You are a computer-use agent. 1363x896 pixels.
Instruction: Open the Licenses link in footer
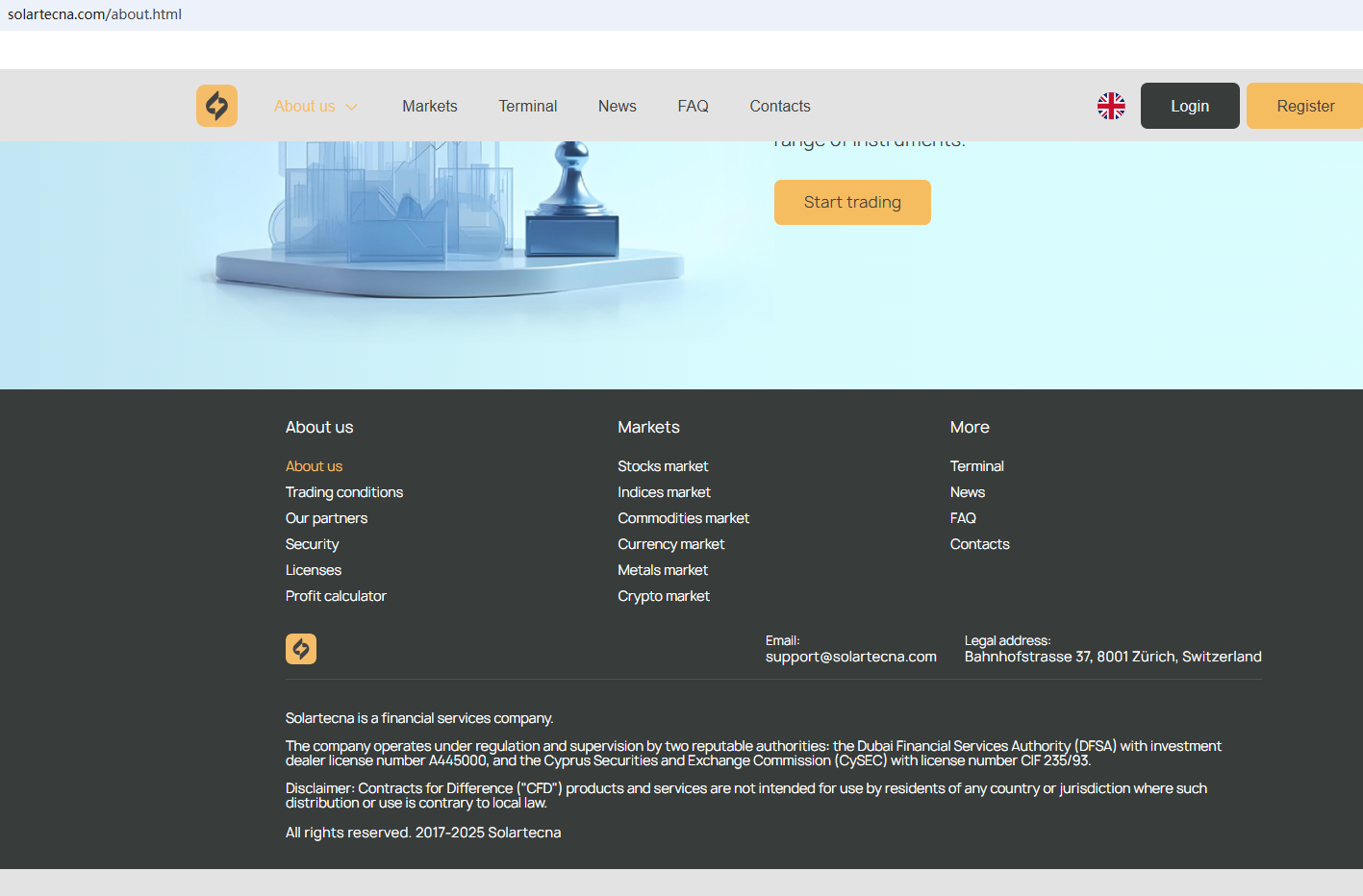tap(313, 570)
